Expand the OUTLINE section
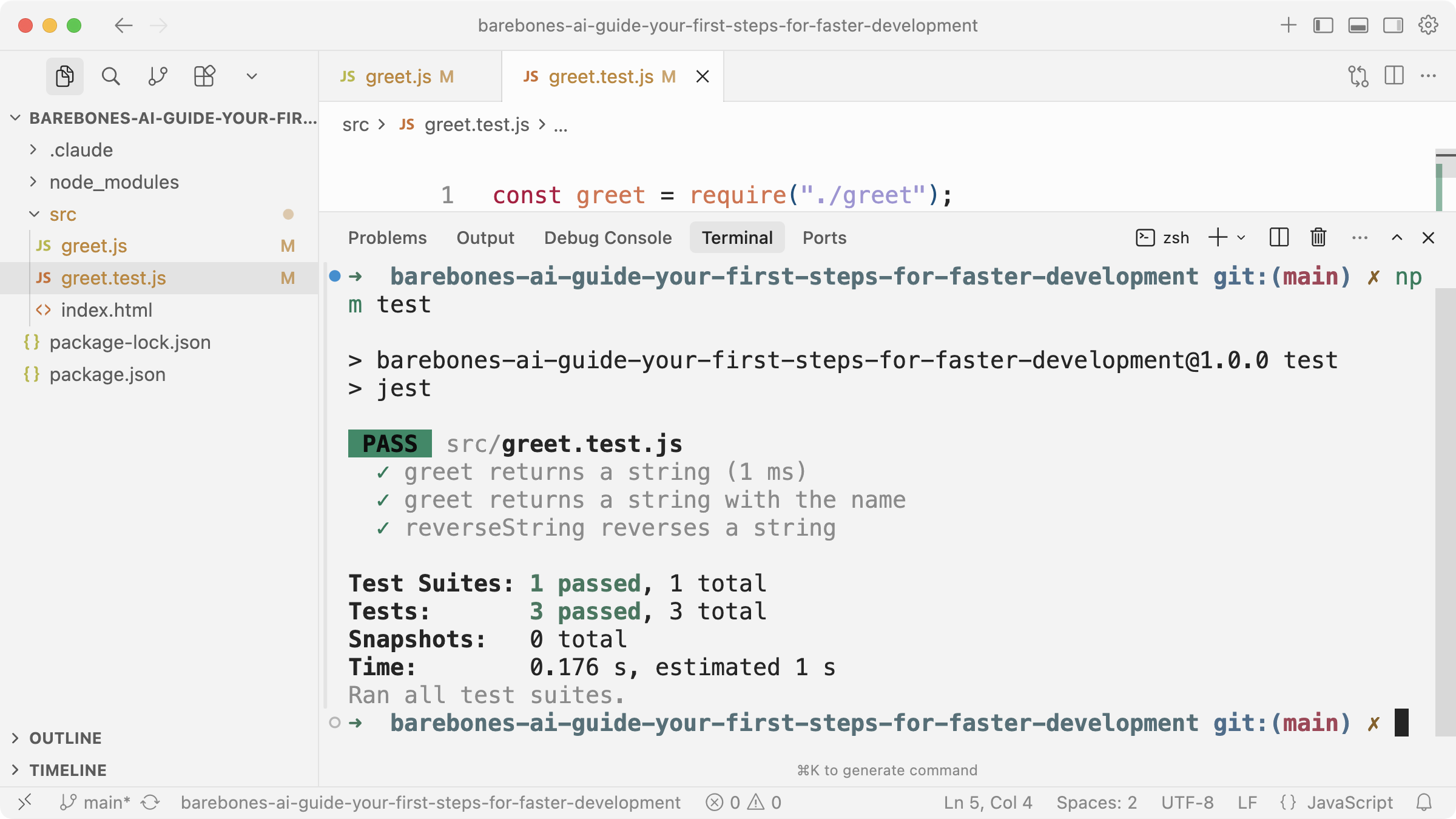The width and height of the screenshot is (1456, 819). coord(66,738)
